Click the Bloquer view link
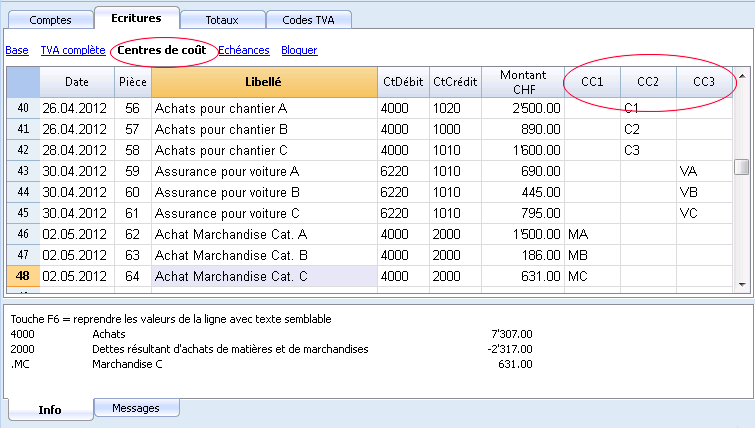 [x=299, y=50]
